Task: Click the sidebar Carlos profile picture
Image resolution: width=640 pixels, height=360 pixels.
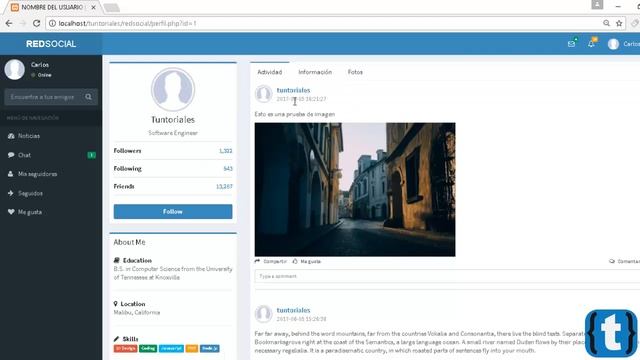Action: point(14,69)
